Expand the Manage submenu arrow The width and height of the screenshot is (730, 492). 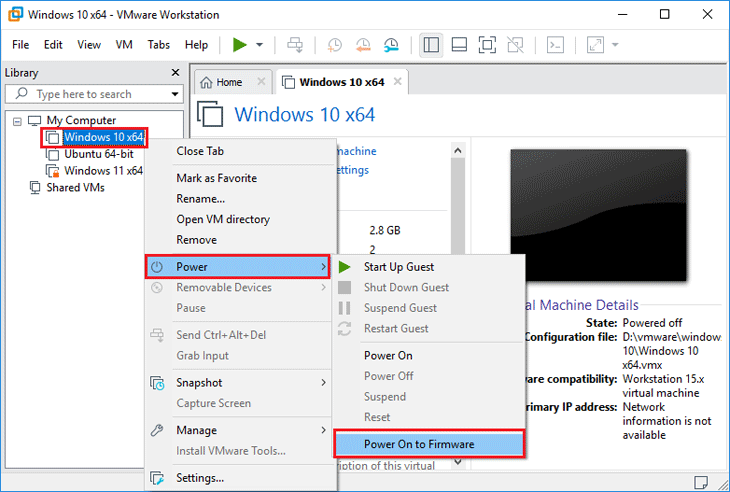[x=323, y=430]
